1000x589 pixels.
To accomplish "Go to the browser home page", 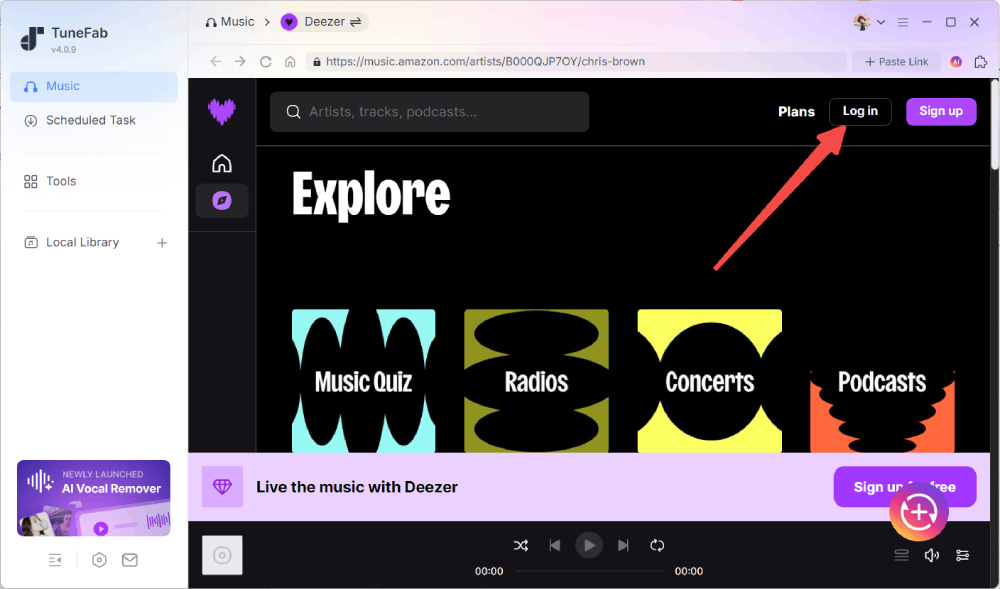I will pyautogui.click(x=290, y=62).
